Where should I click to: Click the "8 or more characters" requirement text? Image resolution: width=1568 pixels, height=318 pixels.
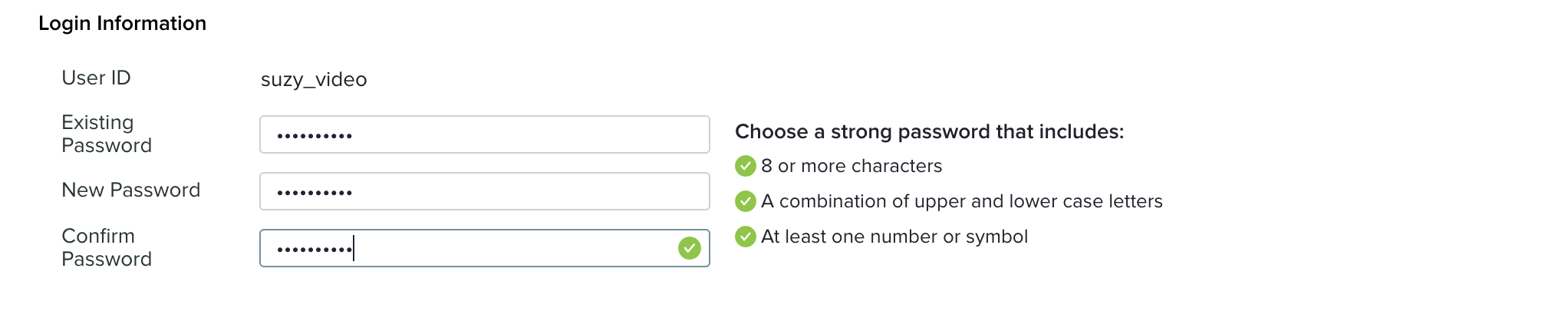tap(852, 166)
